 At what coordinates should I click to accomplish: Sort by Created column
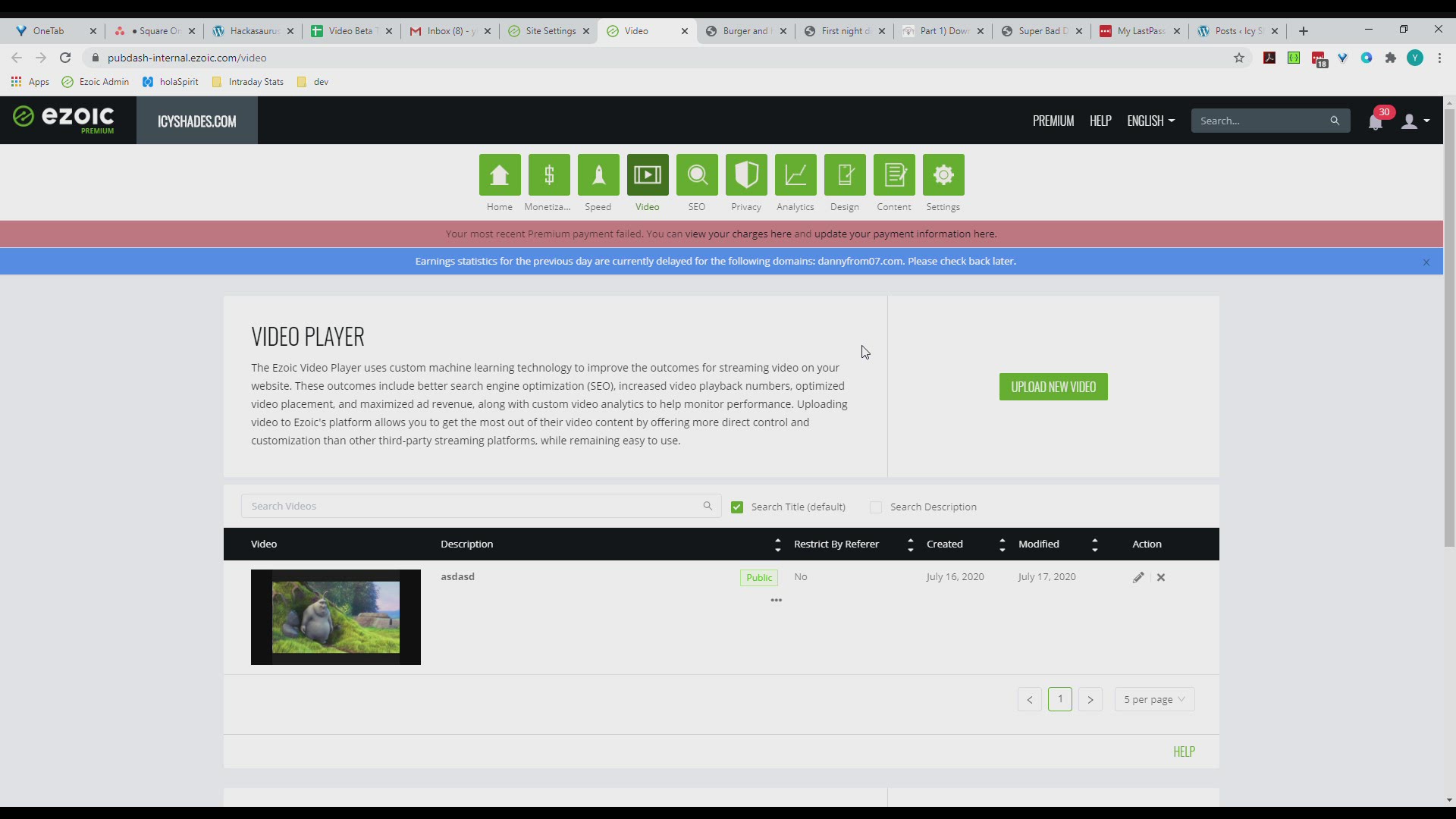(1003, 544)
